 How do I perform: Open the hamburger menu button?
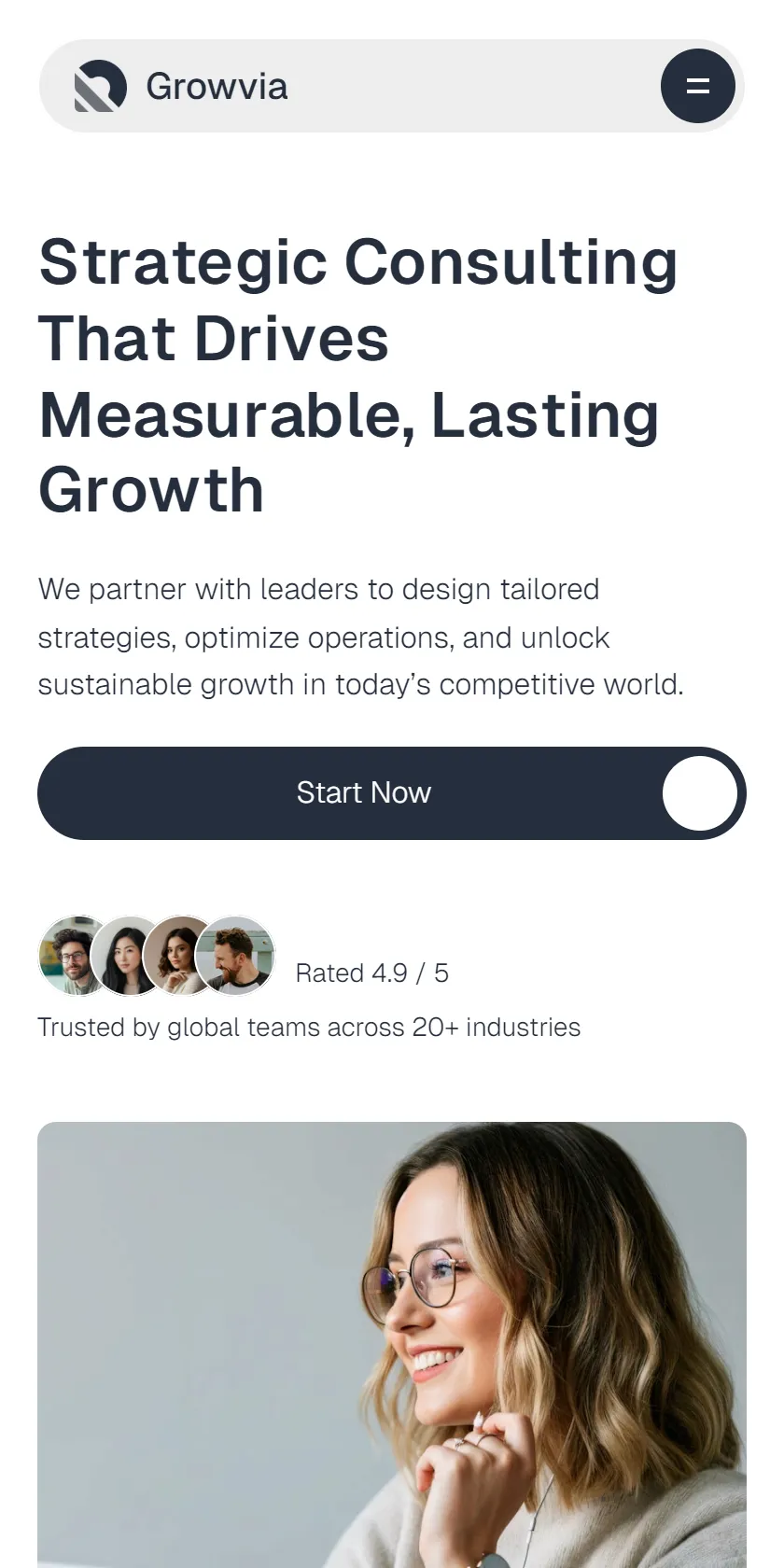pos(698,86)
